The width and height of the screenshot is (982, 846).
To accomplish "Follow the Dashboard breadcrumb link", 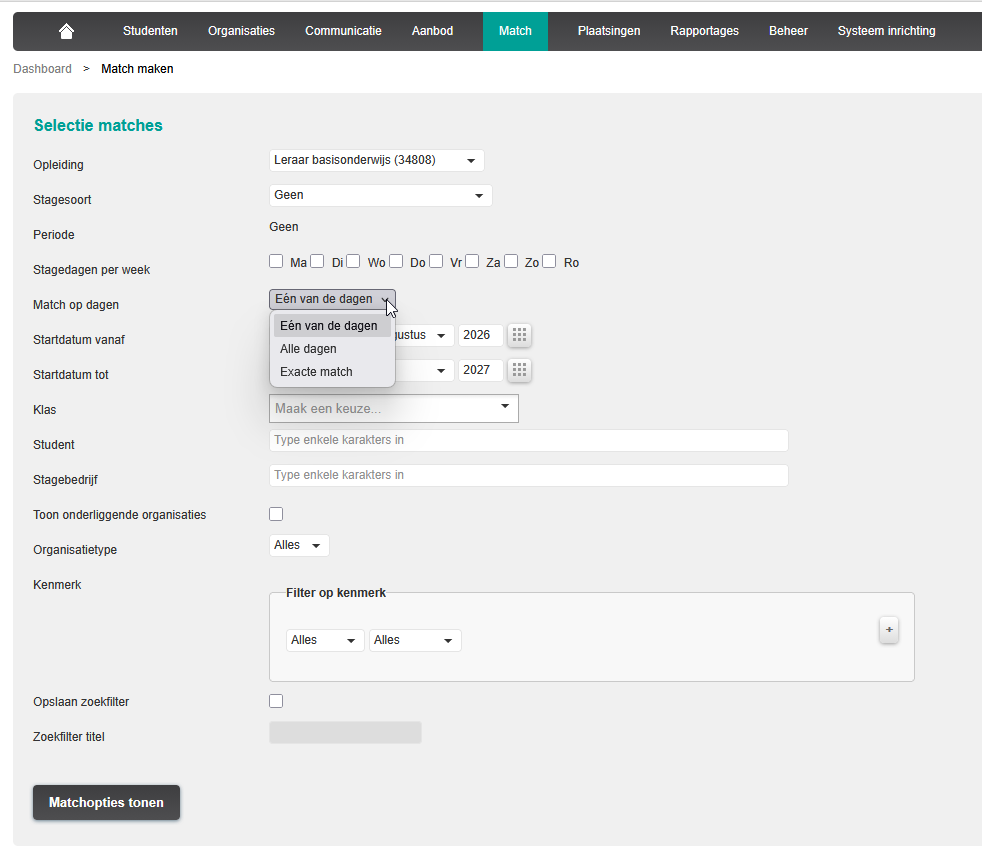I will pos(43,69).
